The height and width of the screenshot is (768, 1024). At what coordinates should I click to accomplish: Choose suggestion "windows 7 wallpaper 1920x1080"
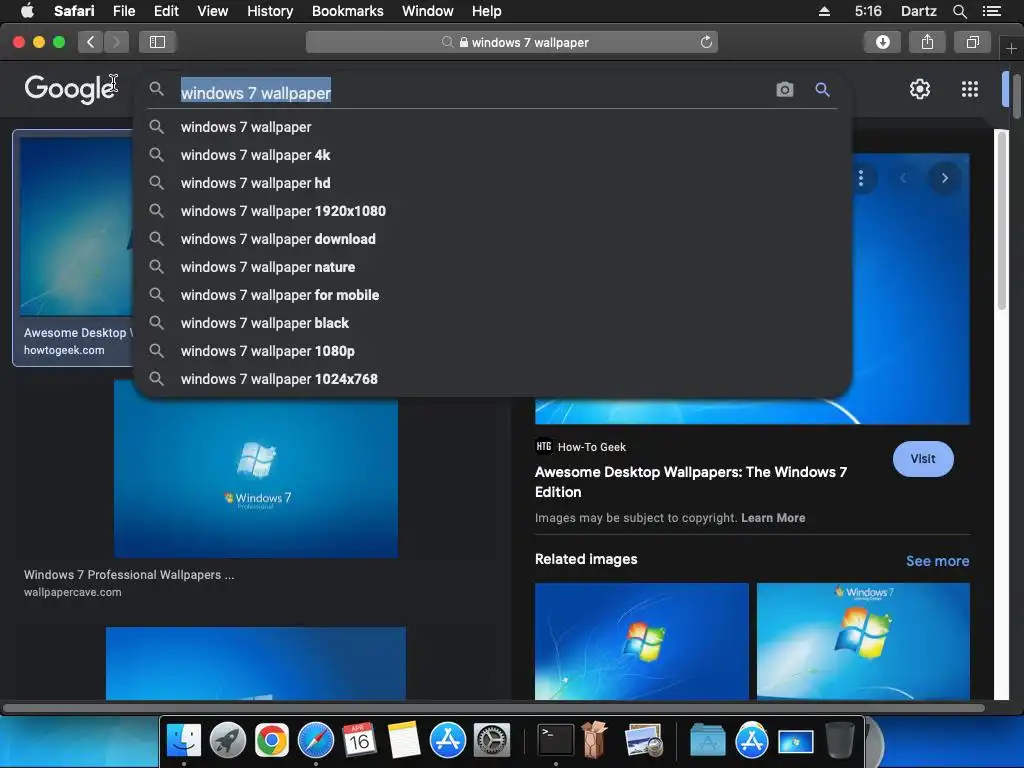click(493, 211)
